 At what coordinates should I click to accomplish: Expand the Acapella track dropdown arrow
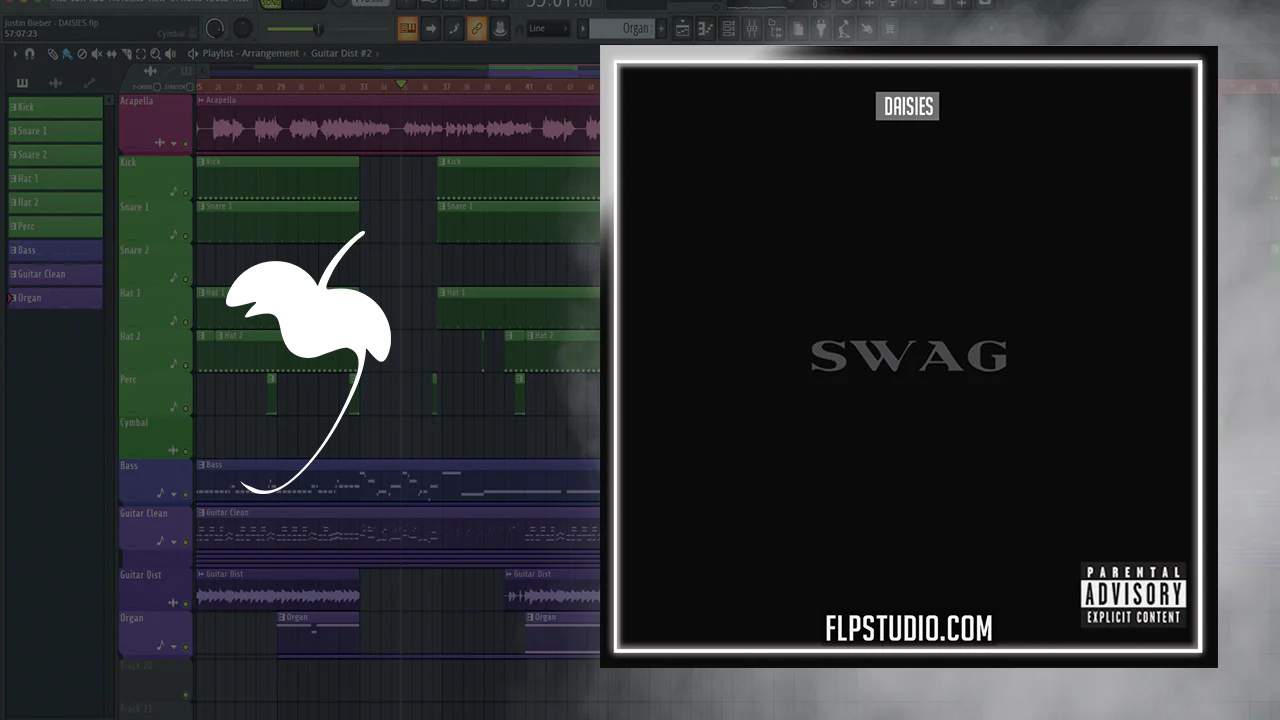(173, 144)
